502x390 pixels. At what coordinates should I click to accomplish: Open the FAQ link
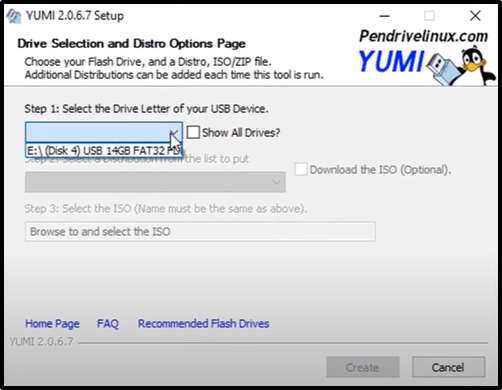click(108, 324)
